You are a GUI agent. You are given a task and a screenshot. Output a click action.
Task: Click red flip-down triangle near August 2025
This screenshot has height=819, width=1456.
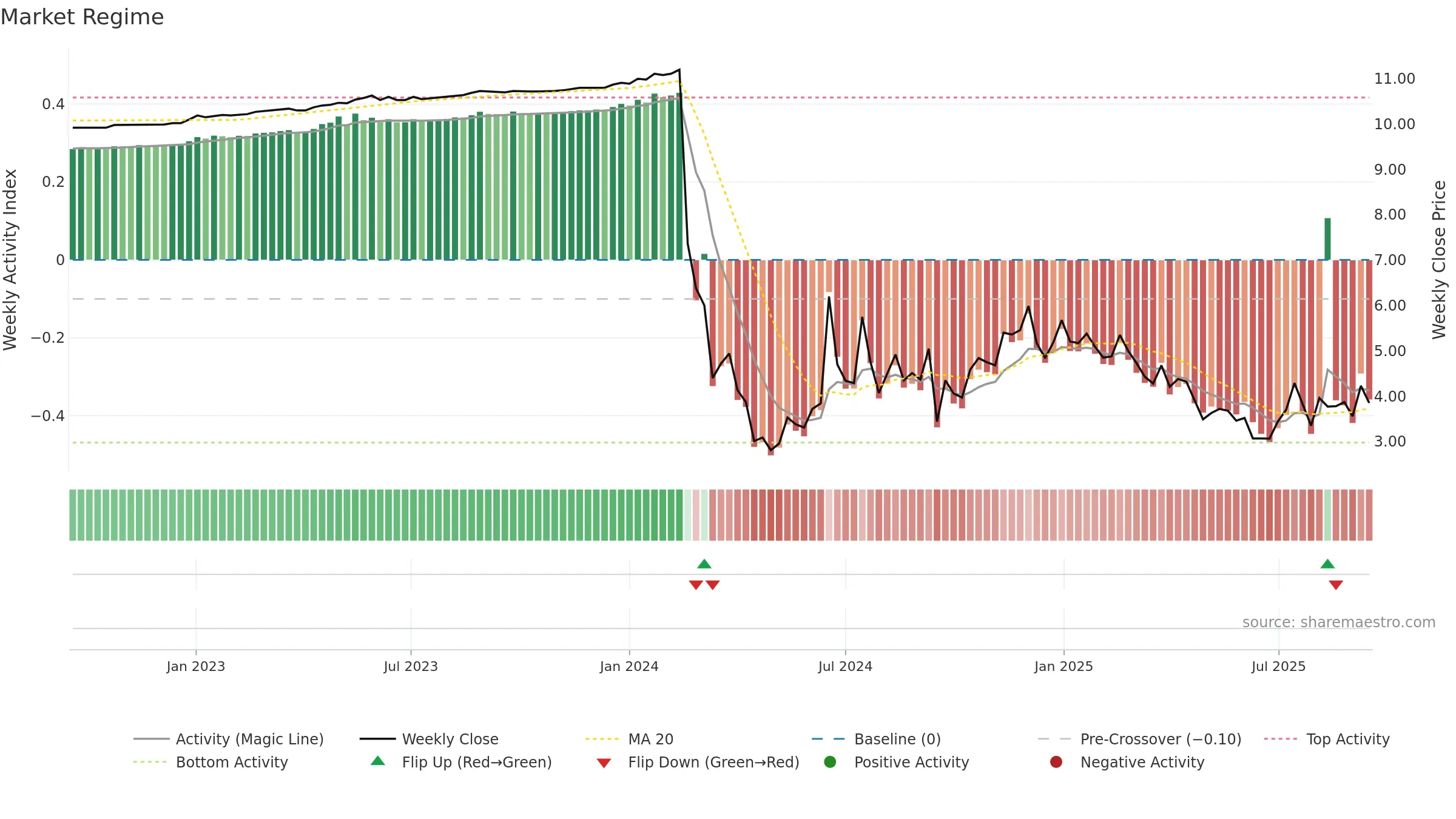tap(1336, 585)
